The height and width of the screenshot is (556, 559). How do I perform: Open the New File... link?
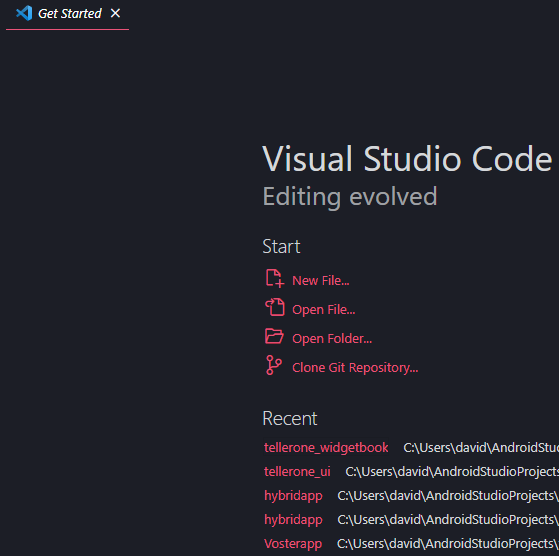pyautogui.click(x=320, y=280)
